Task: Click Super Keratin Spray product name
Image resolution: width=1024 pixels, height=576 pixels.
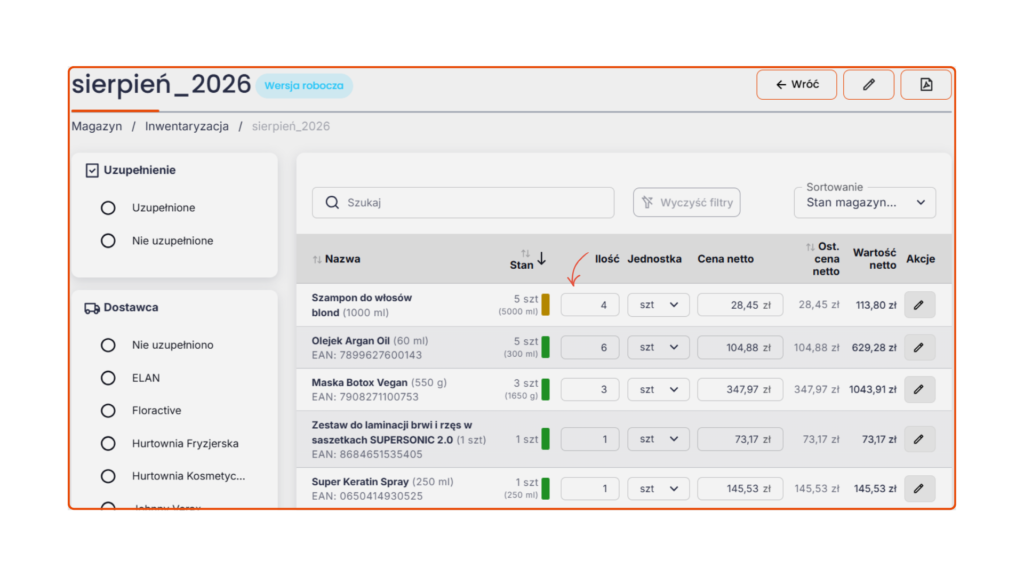Action: pyautogui.click(x=360, y=482)
